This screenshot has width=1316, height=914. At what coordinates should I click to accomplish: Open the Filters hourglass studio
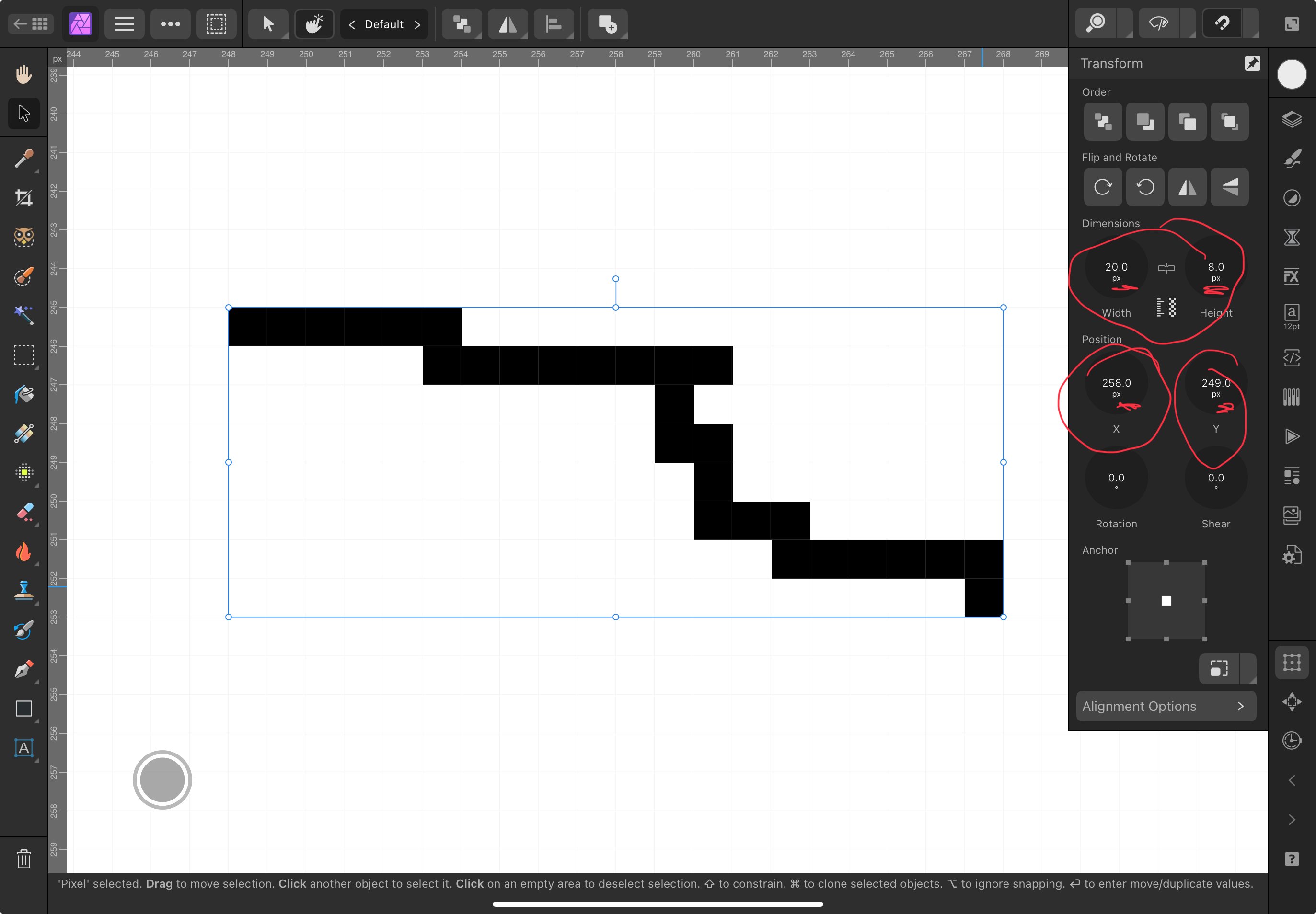click(1292, 237)
